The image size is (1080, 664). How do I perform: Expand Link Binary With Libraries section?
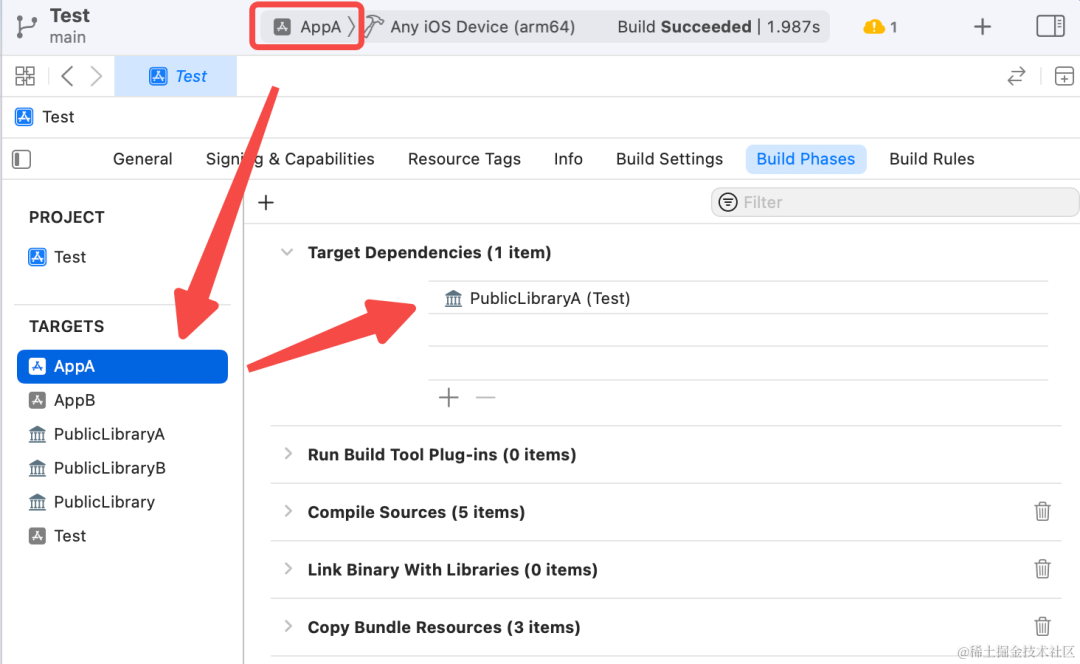coord(288,569)
